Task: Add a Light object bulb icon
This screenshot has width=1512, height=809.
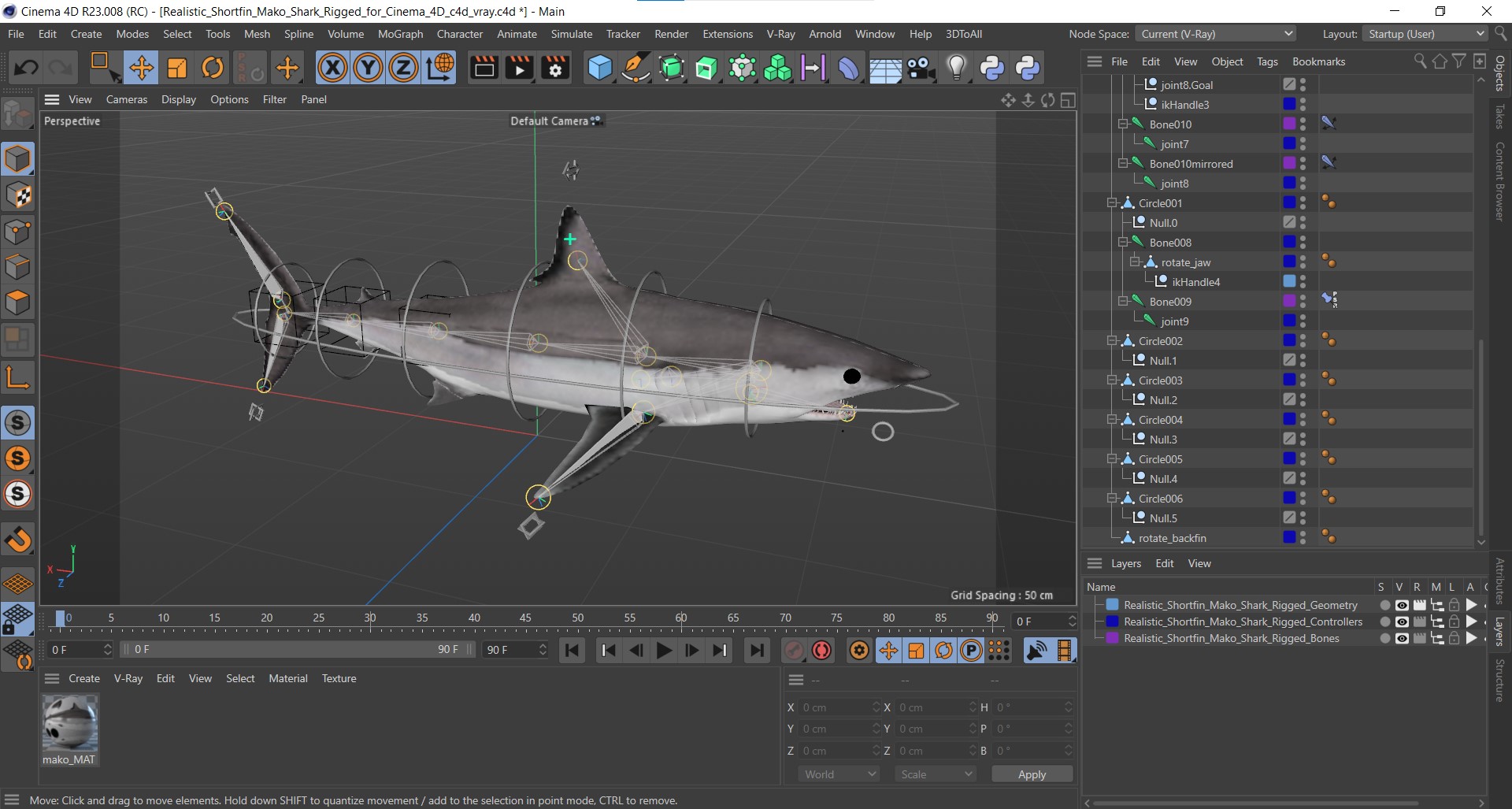Action: (956, 68)
